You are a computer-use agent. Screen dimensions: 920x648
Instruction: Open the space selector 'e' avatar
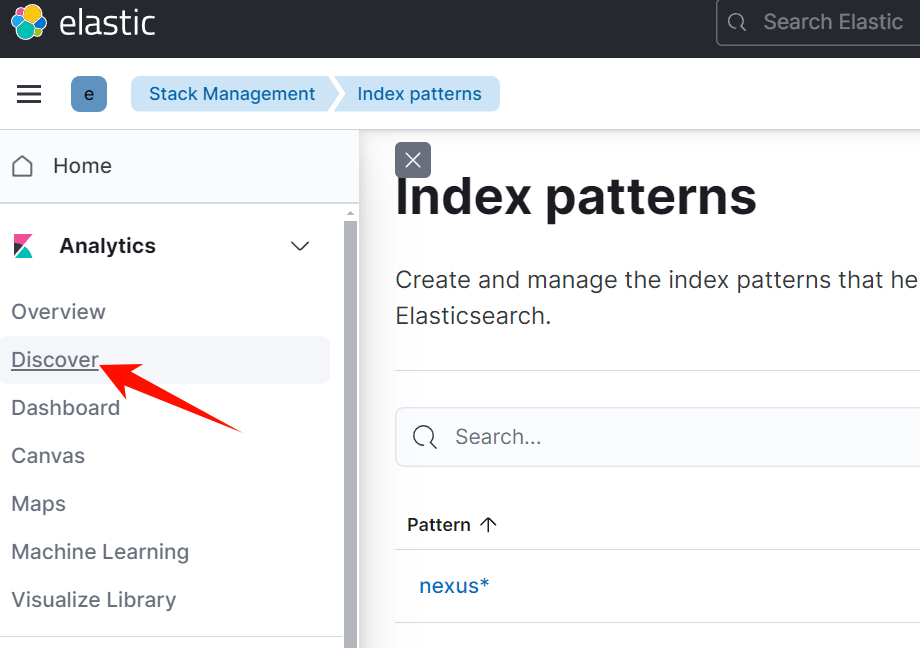[x=89, y=94]
